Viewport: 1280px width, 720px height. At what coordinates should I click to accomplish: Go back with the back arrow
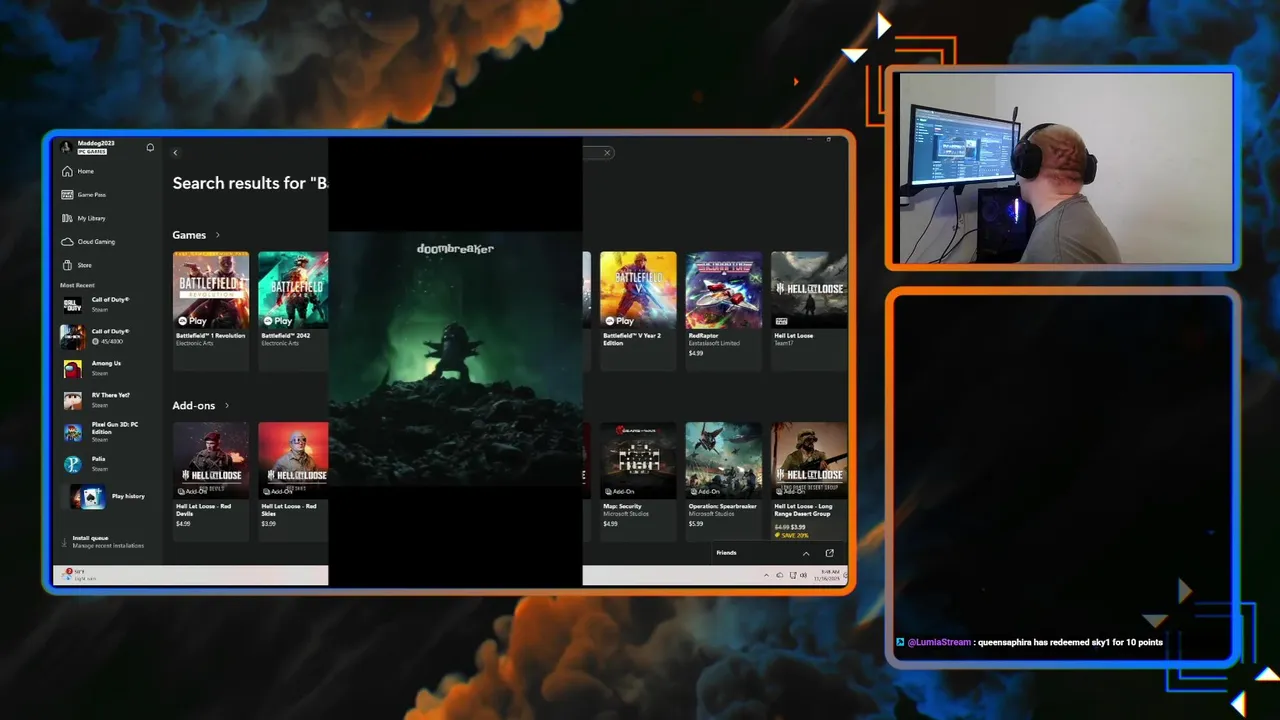175,153
